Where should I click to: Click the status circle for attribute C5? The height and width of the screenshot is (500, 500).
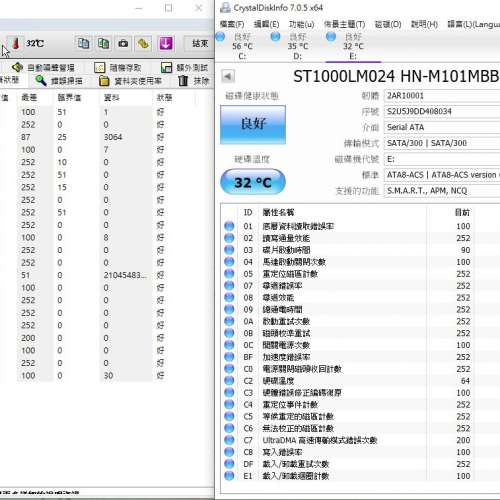(229, 416)
